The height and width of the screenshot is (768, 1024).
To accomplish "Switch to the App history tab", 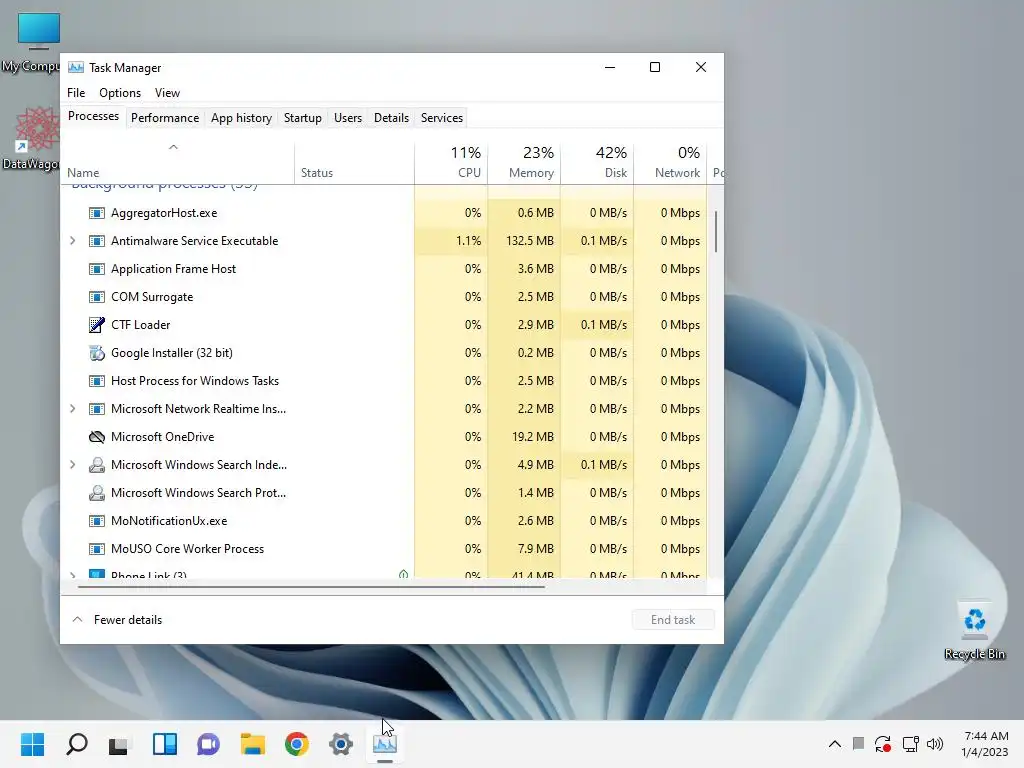I will 241,118.
